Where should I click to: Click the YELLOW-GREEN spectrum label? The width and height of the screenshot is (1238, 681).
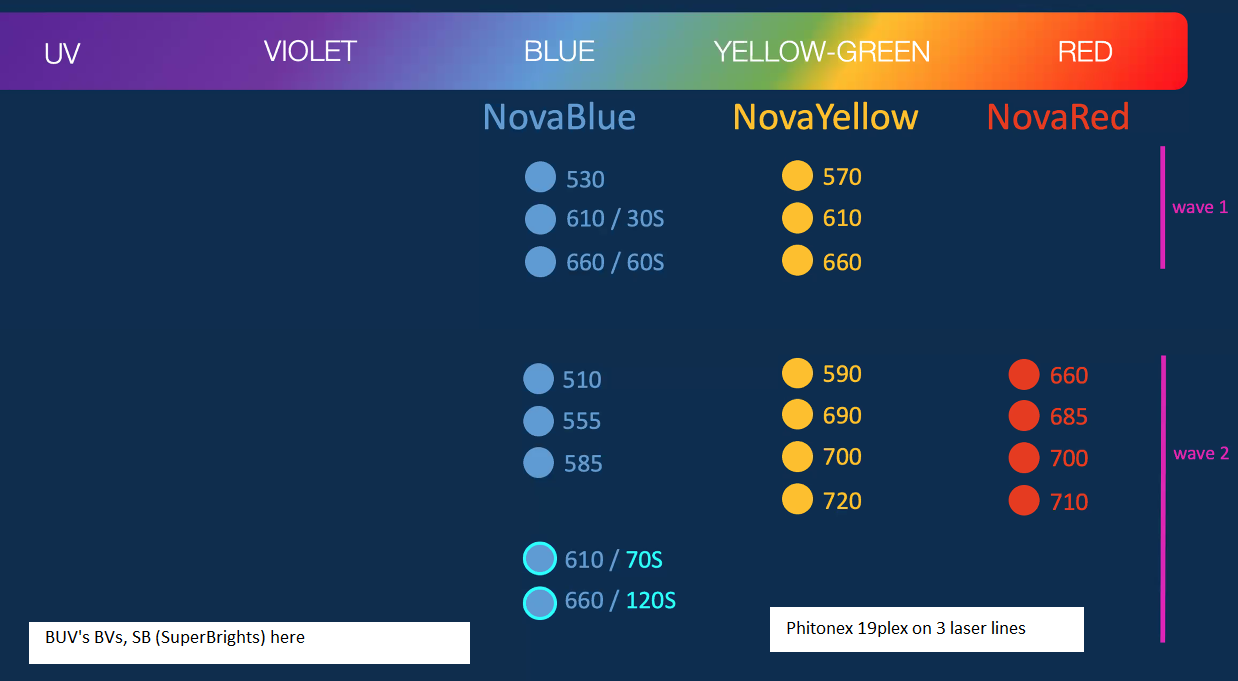[822, 51]
